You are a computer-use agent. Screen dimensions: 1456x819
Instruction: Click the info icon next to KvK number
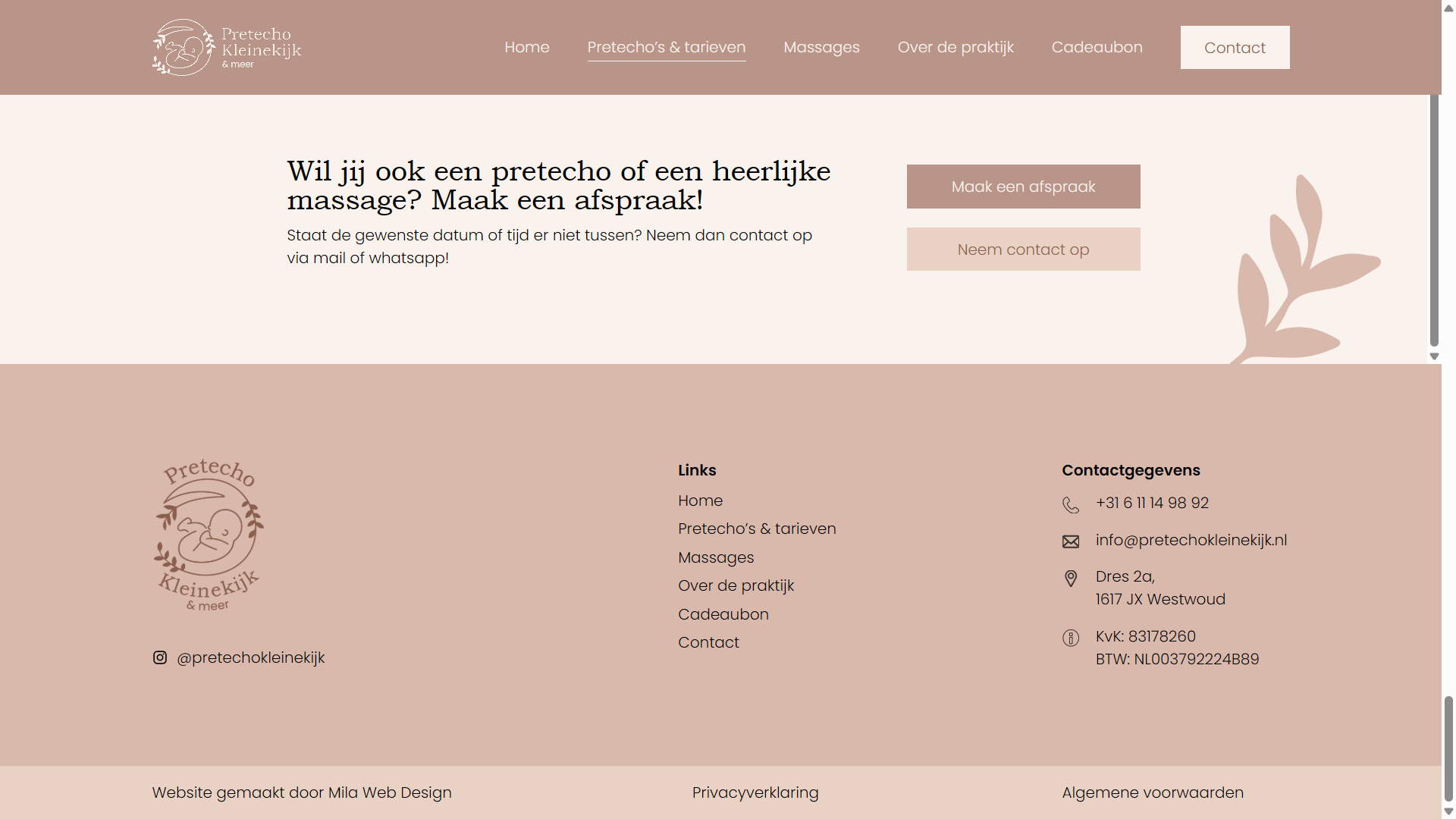tap(1071, 638)
